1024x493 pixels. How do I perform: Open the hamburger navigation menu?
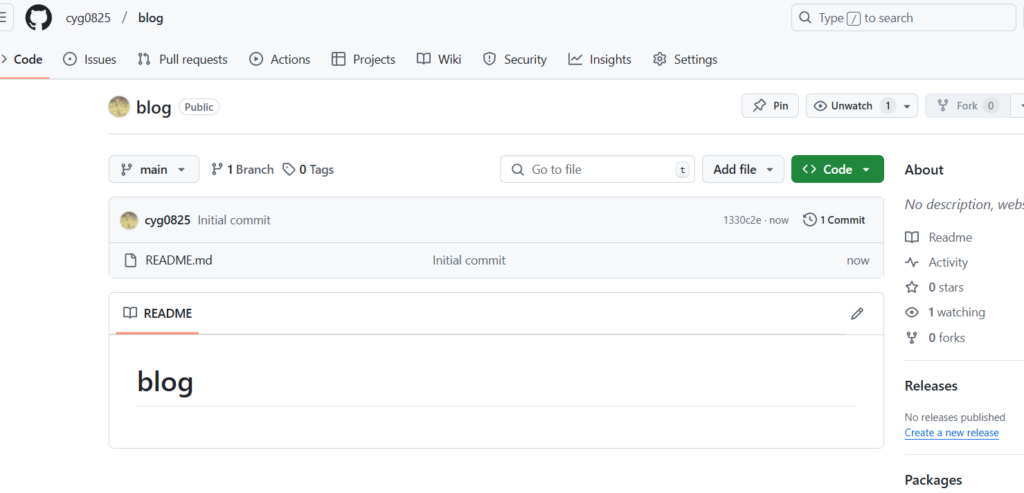tap(4, 18)
